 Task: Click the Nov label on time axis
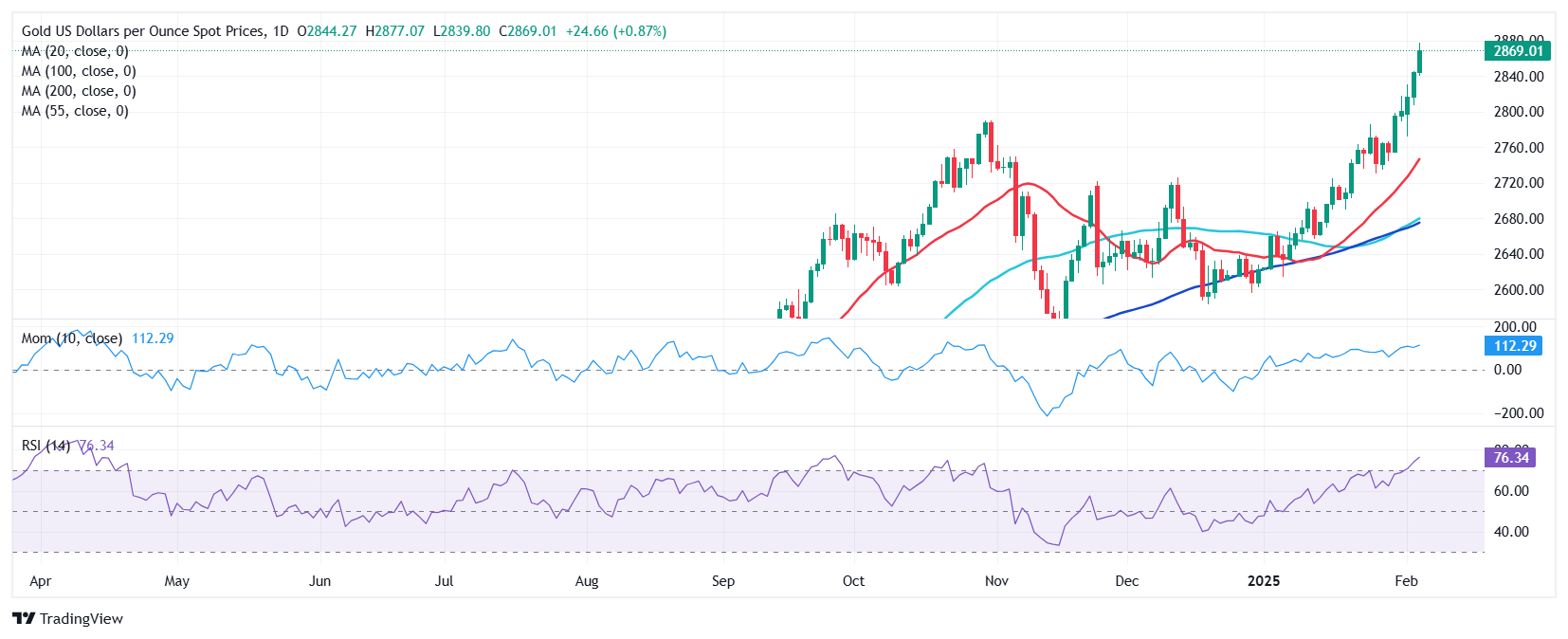coord(996,581)
